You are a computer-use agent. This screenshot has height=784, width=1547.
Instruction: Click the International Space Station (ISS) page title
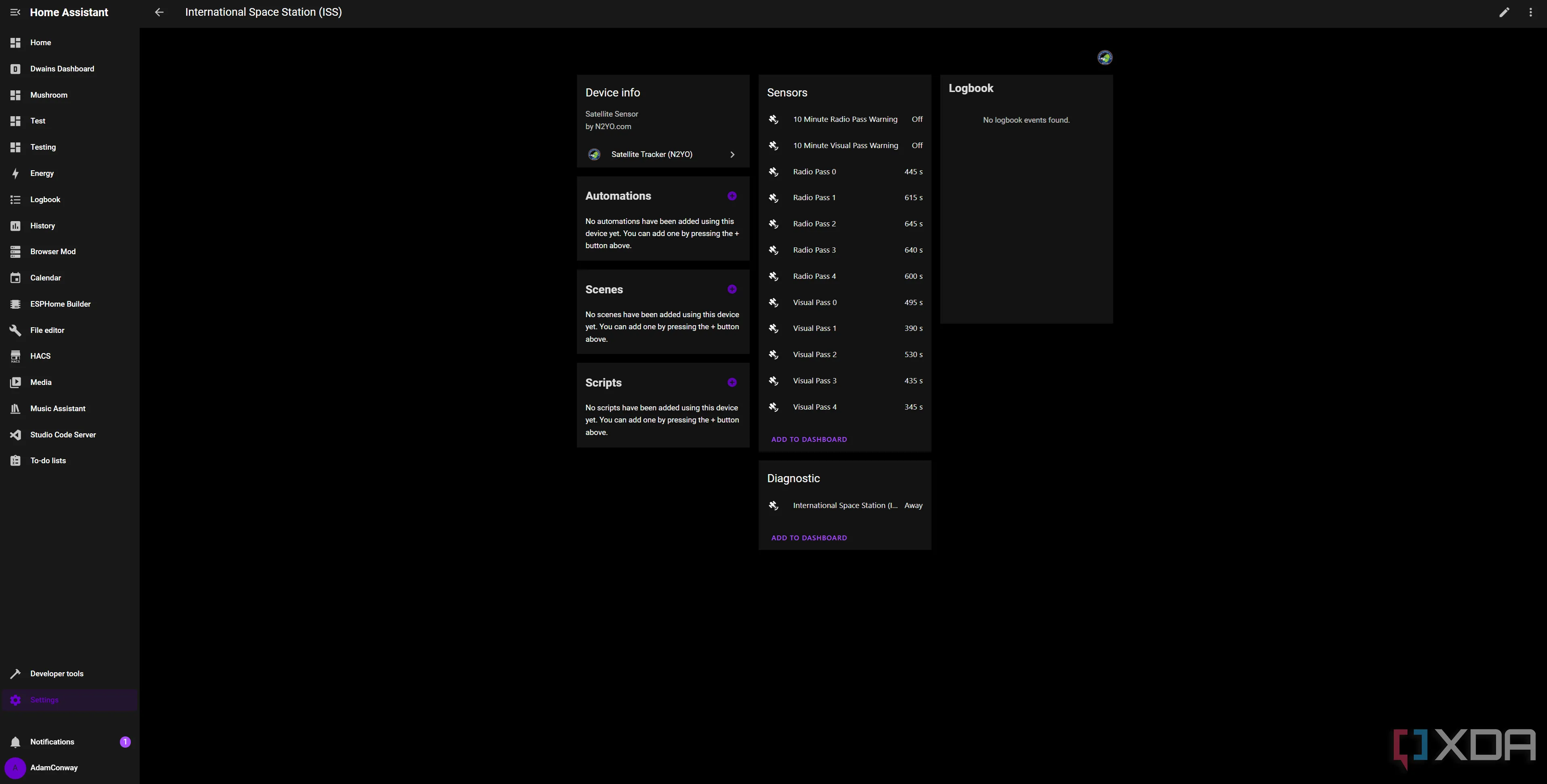[263, 12]
